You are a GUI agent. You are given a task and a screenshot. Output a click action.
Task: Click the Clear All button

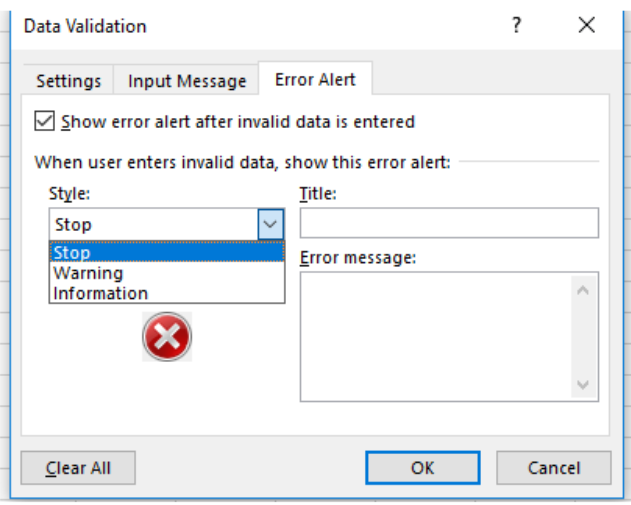click(x=78, y=468)
